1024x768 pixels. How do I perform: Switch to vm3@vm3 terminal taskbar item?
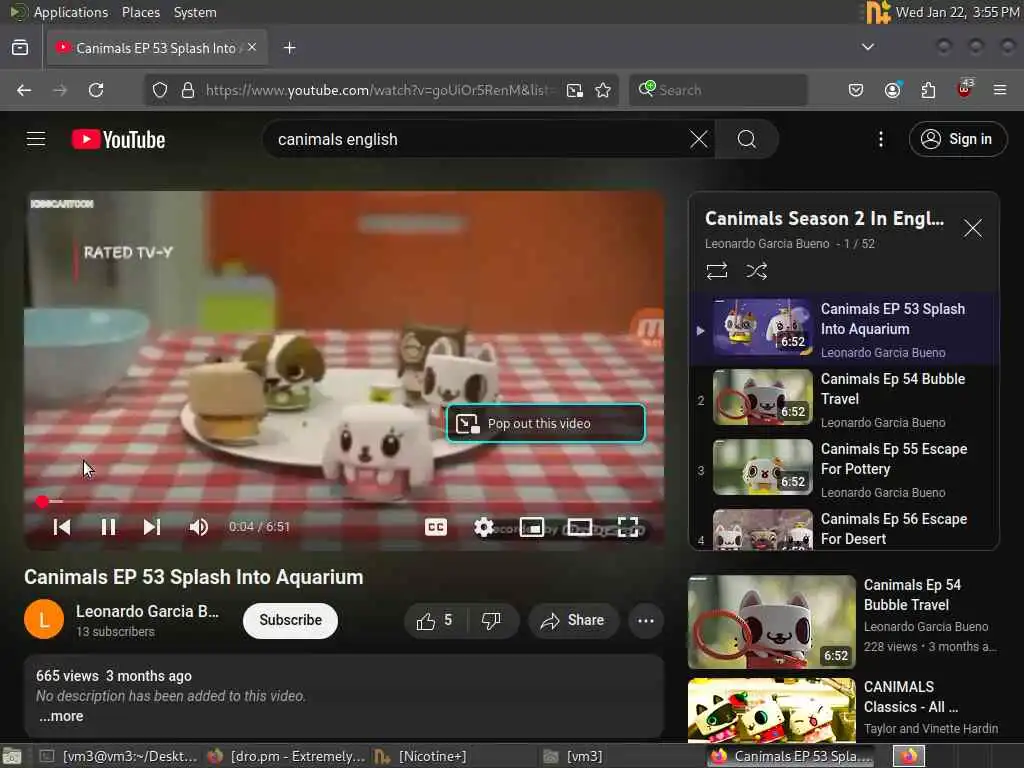coord(118,756)
